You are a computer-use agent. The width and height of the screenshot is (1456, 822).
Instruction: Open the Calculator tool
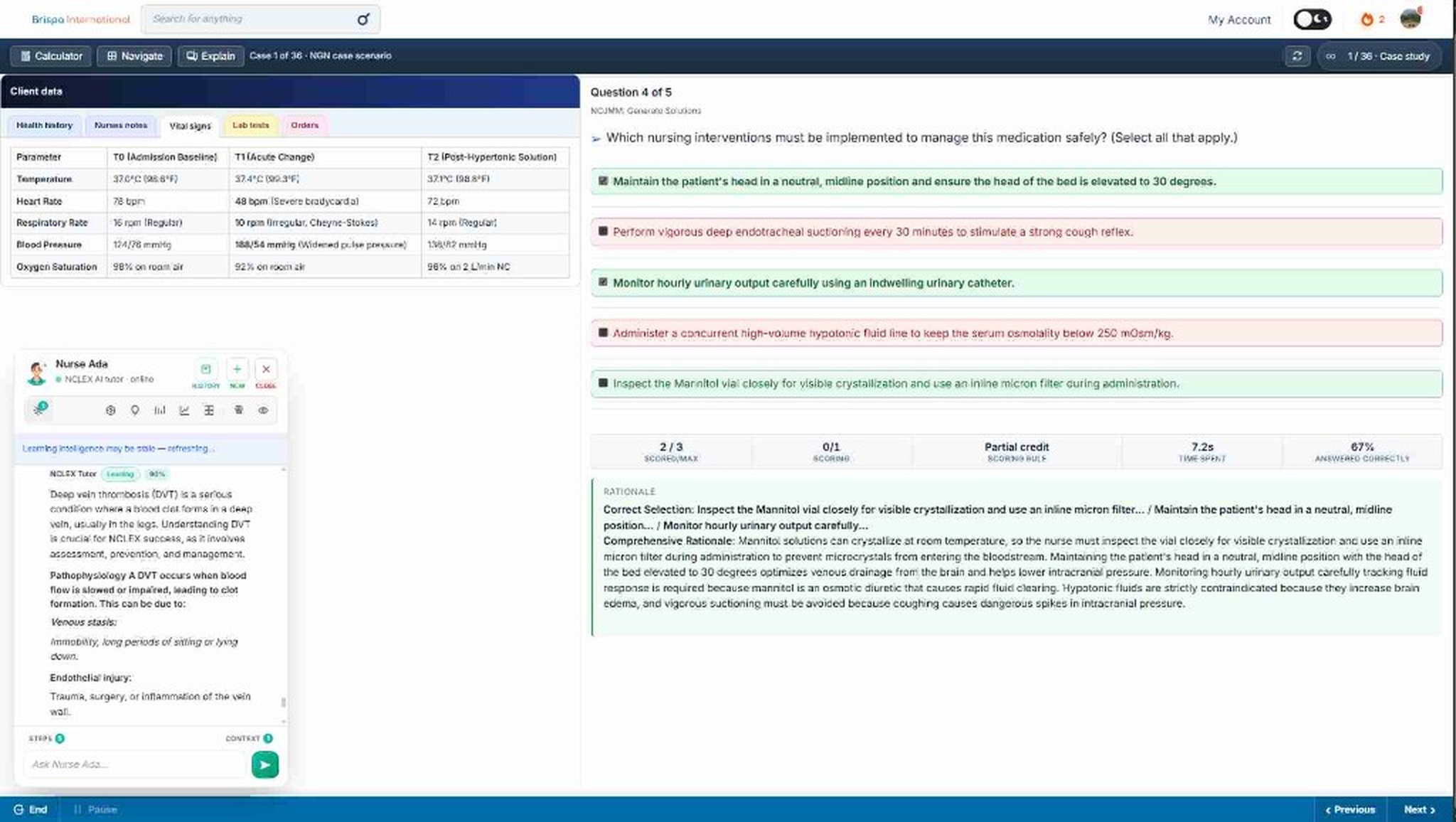tap(50, 56)
